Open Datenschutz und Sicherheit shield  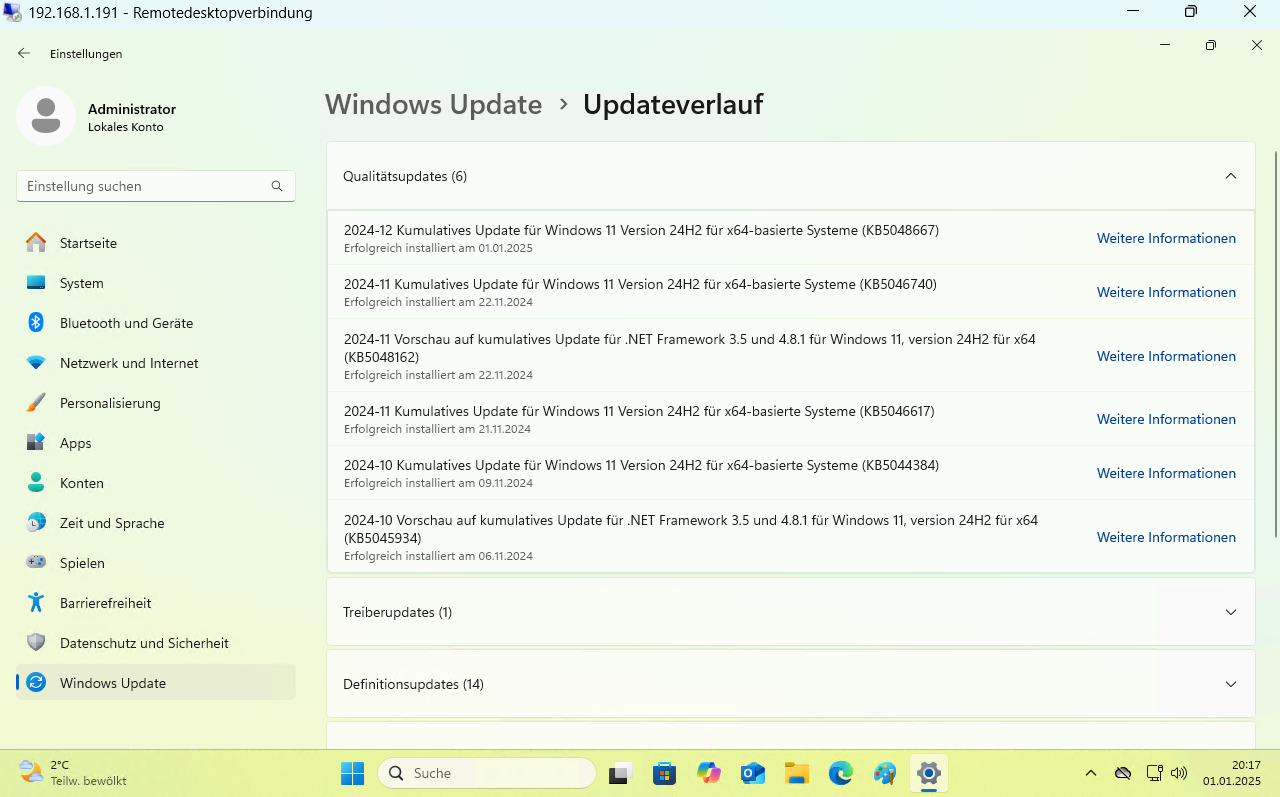pos(36,643)
